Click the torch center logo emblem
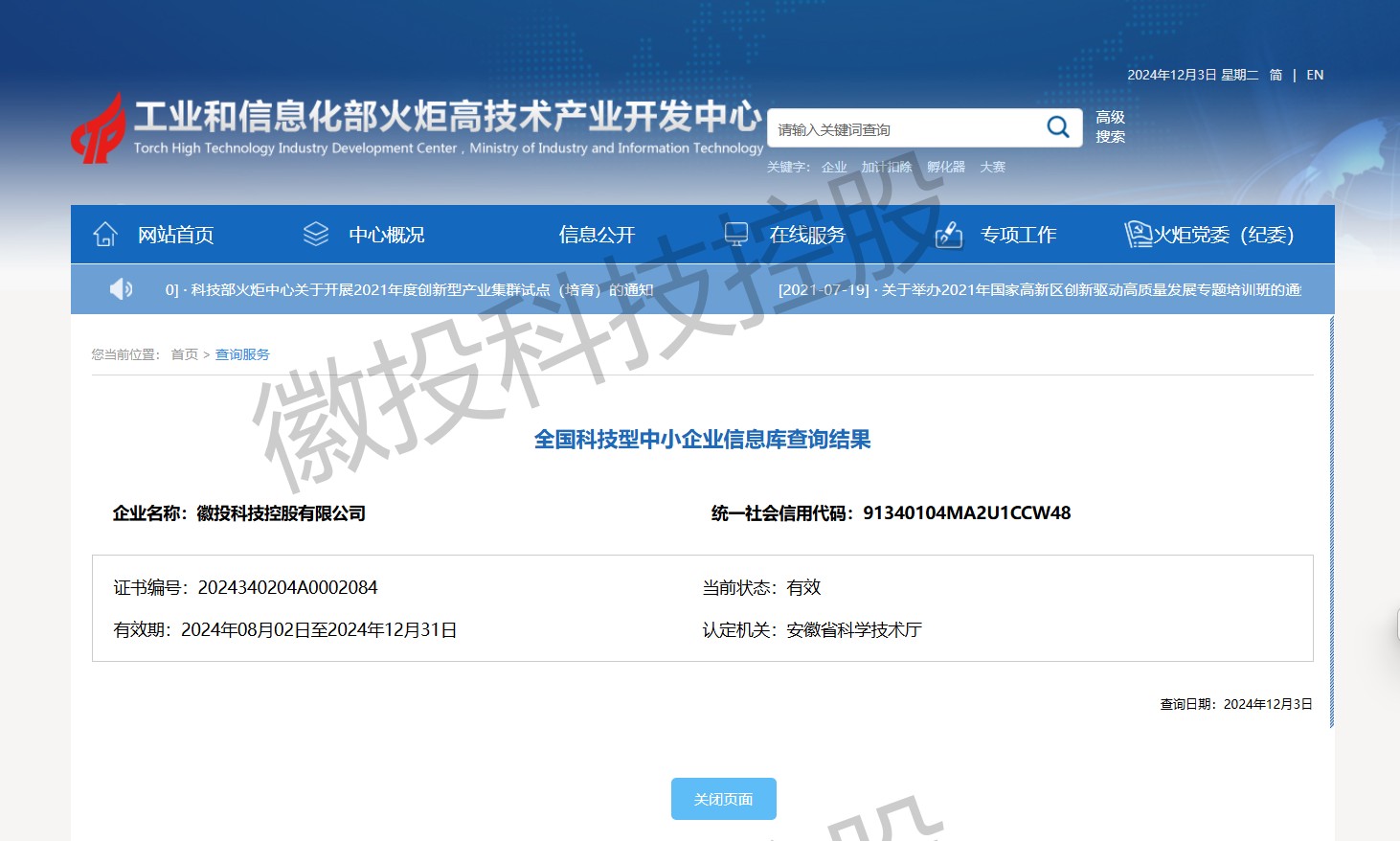Viewport: 1400px width, 841px height. 98,128
